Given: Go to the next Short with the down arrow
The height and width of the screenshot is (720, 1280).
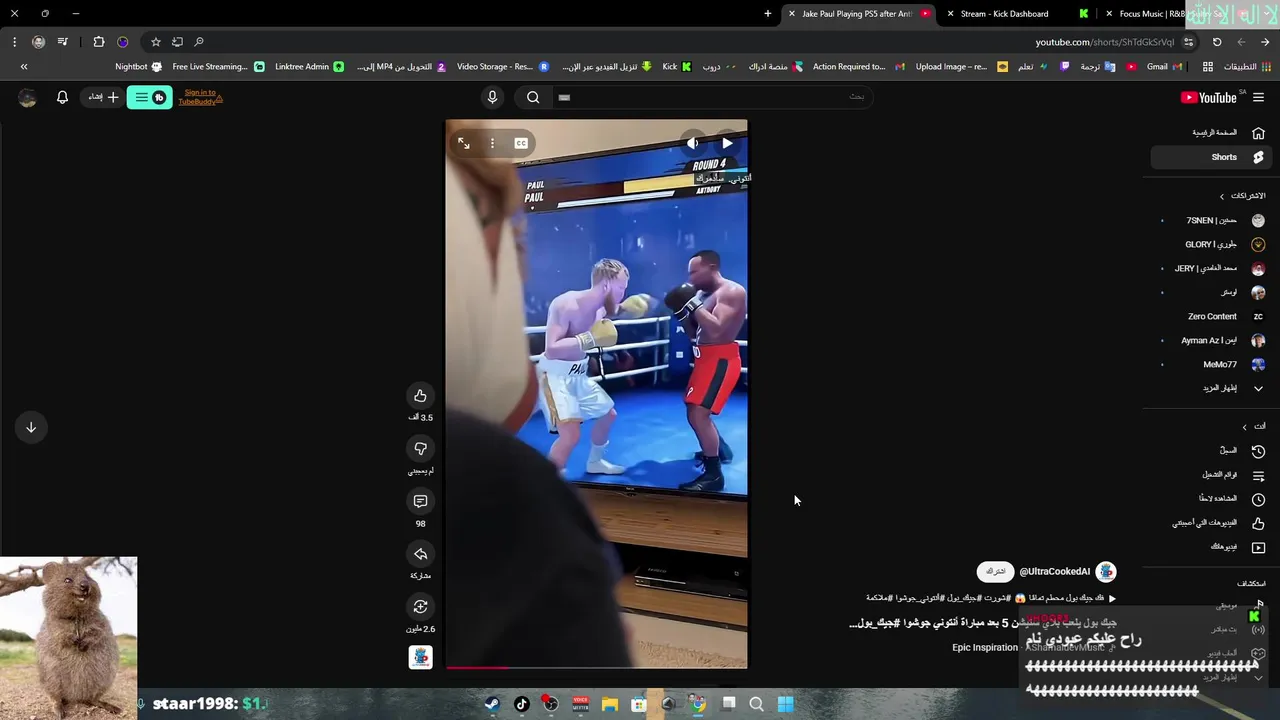Looking at the screenshot, I should coord(31,427).
